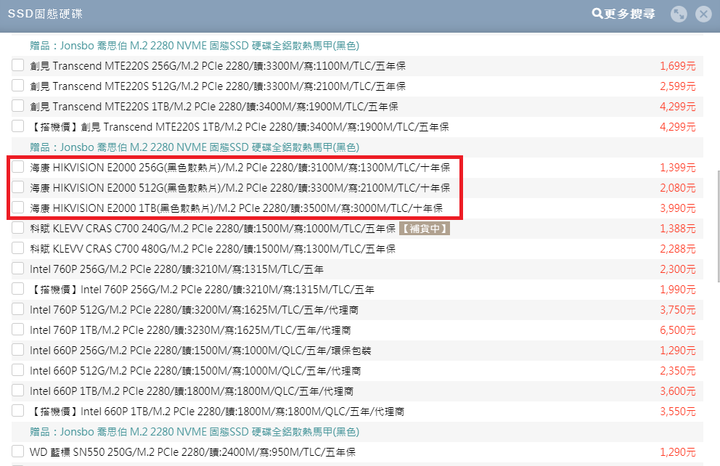
Task: Check KLEVV CRAS C700 480G checkbox
Action: [18, 248]
